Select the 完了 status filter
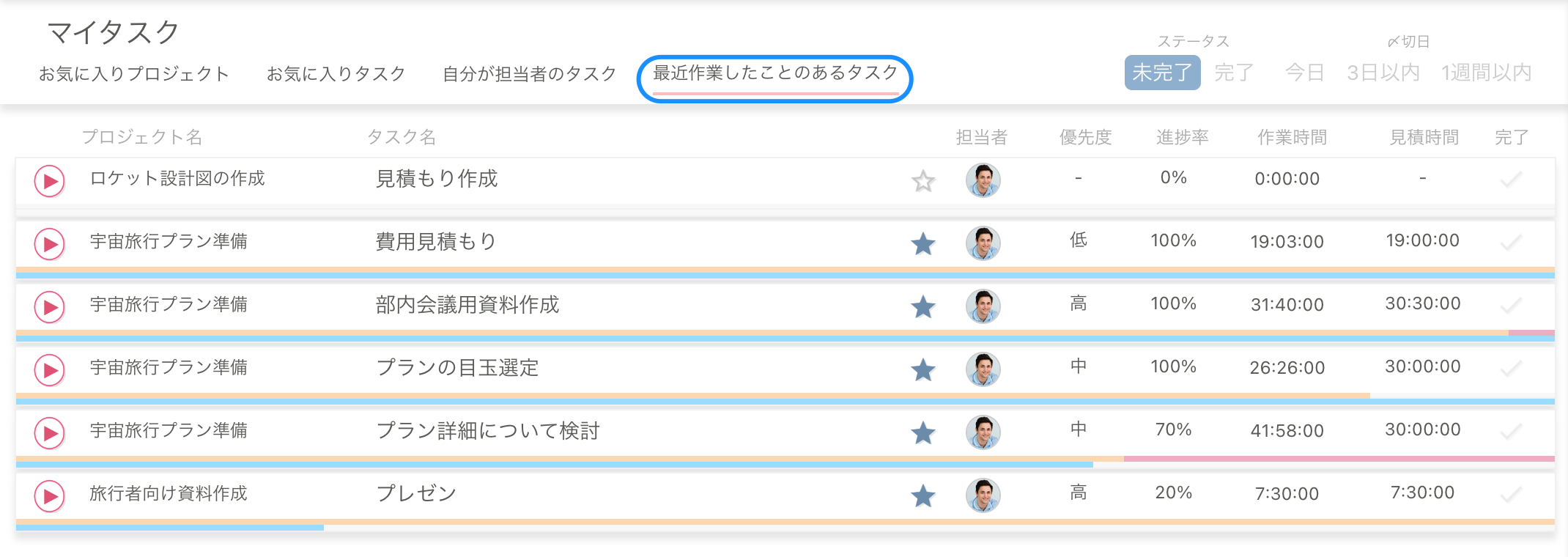The width and height of the screenshot is (1568, 557). pos(1234,73)
